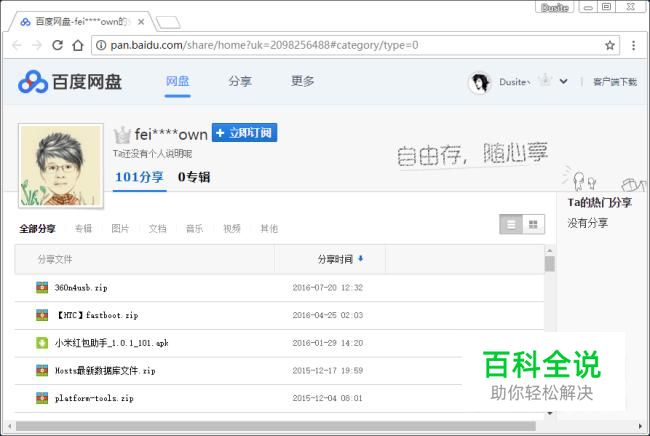Click the 分享文件 column header
650x436 pixels.
point(55,259)
